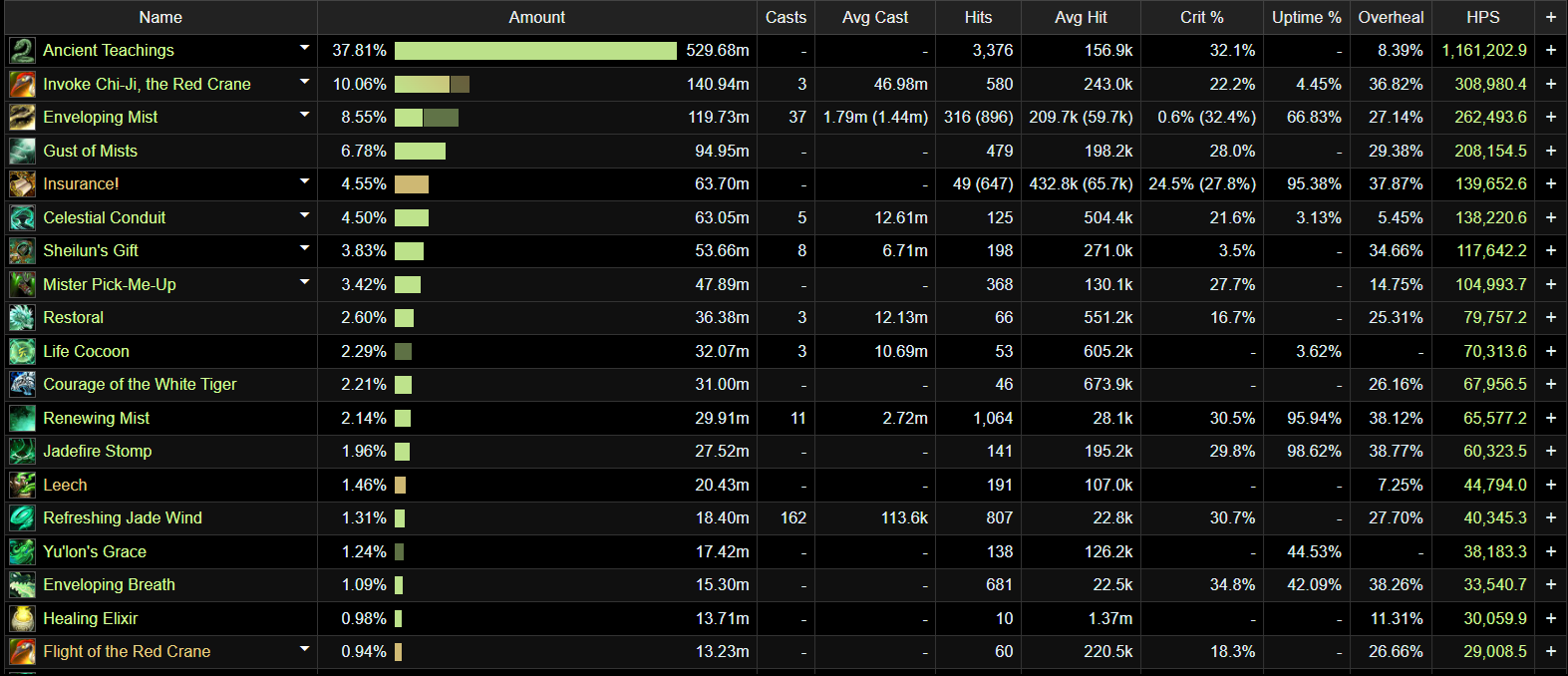Click the Invoke Chi-Ji amount bar
The height and width of the screenshot is (676, 1568).
(x=432, y=84)
